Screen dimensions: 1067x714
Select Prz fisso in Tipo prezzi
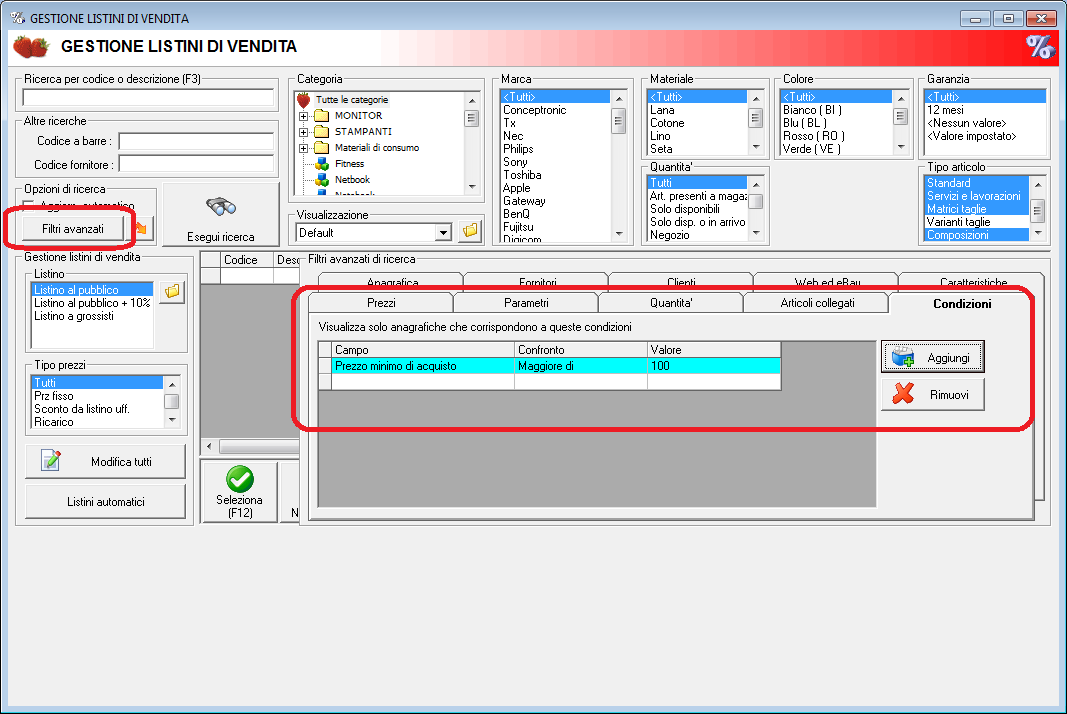(54, 395)
